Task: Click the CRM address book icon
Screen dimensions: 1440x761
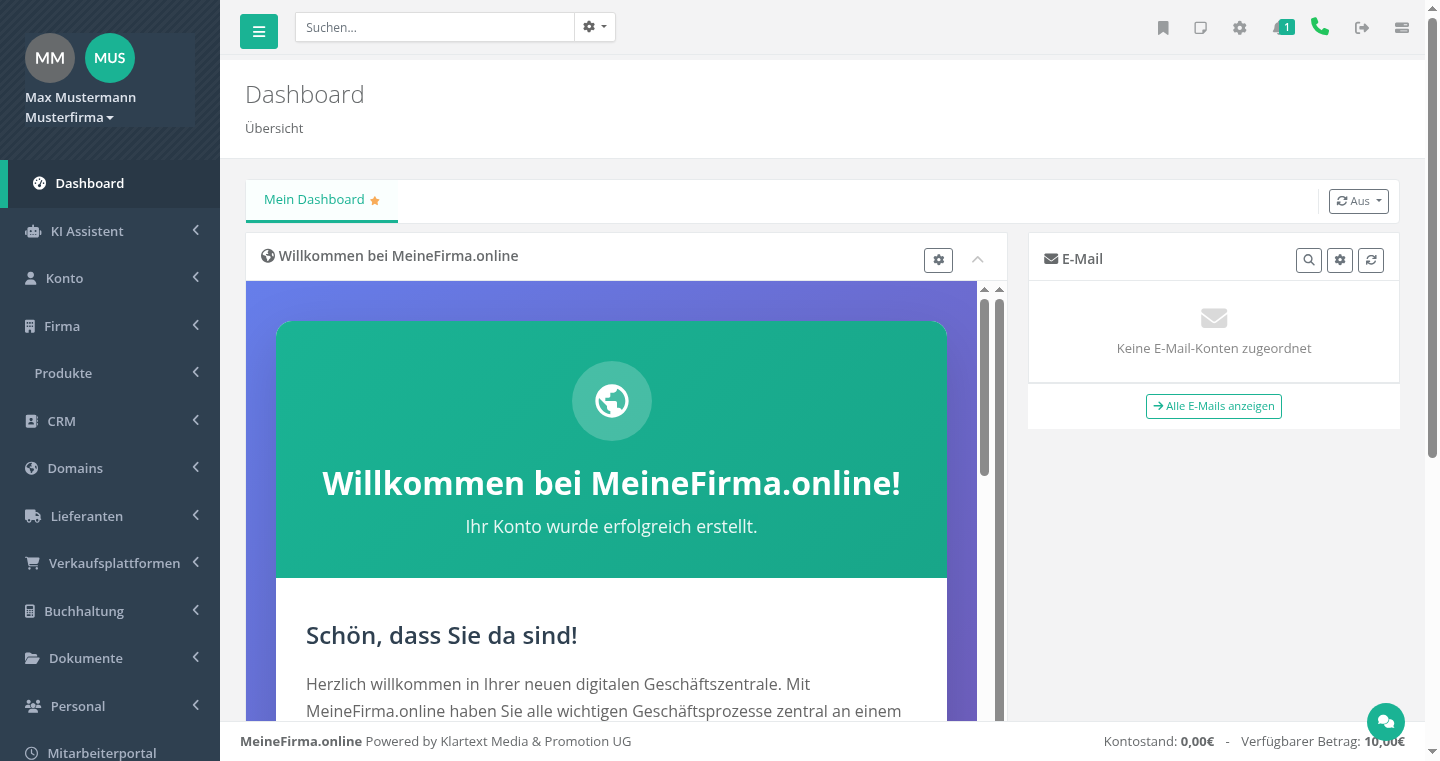Action: coord(32,421)
